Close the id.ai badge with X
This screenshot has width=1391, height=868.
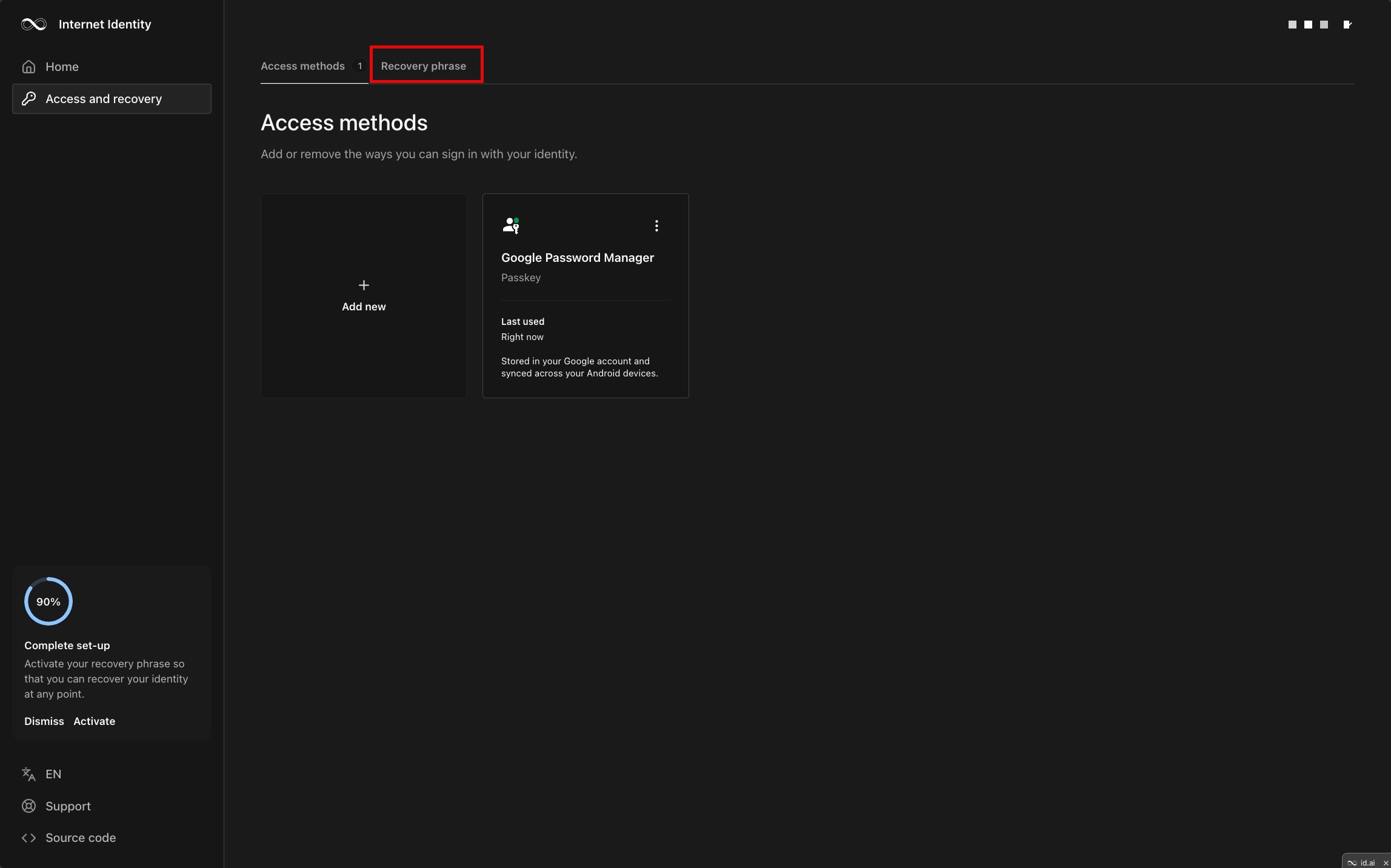coord(1386,863)
